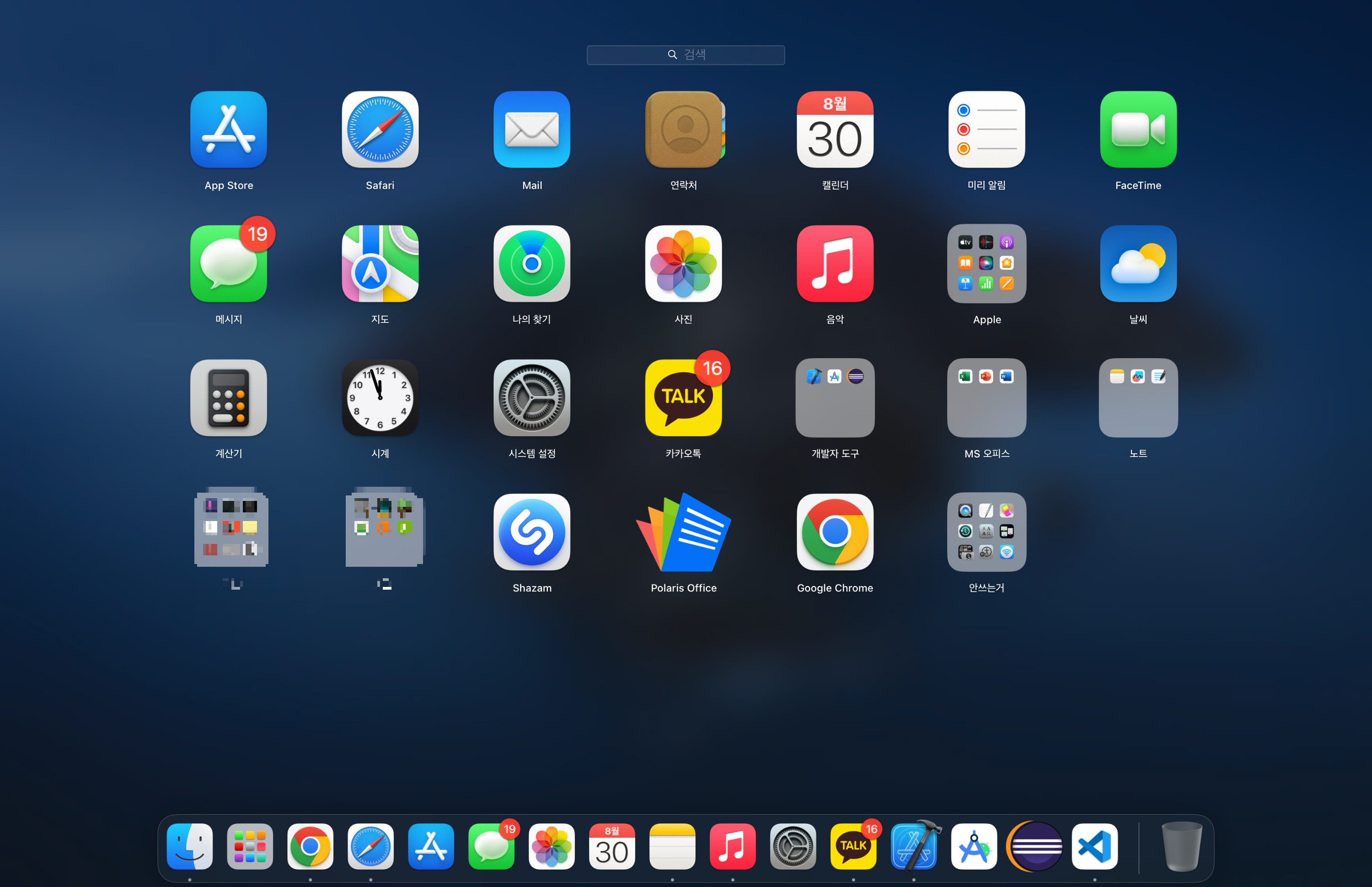
Task: Expand the MS 오피스 folder
Action: [x=986, y=398]
